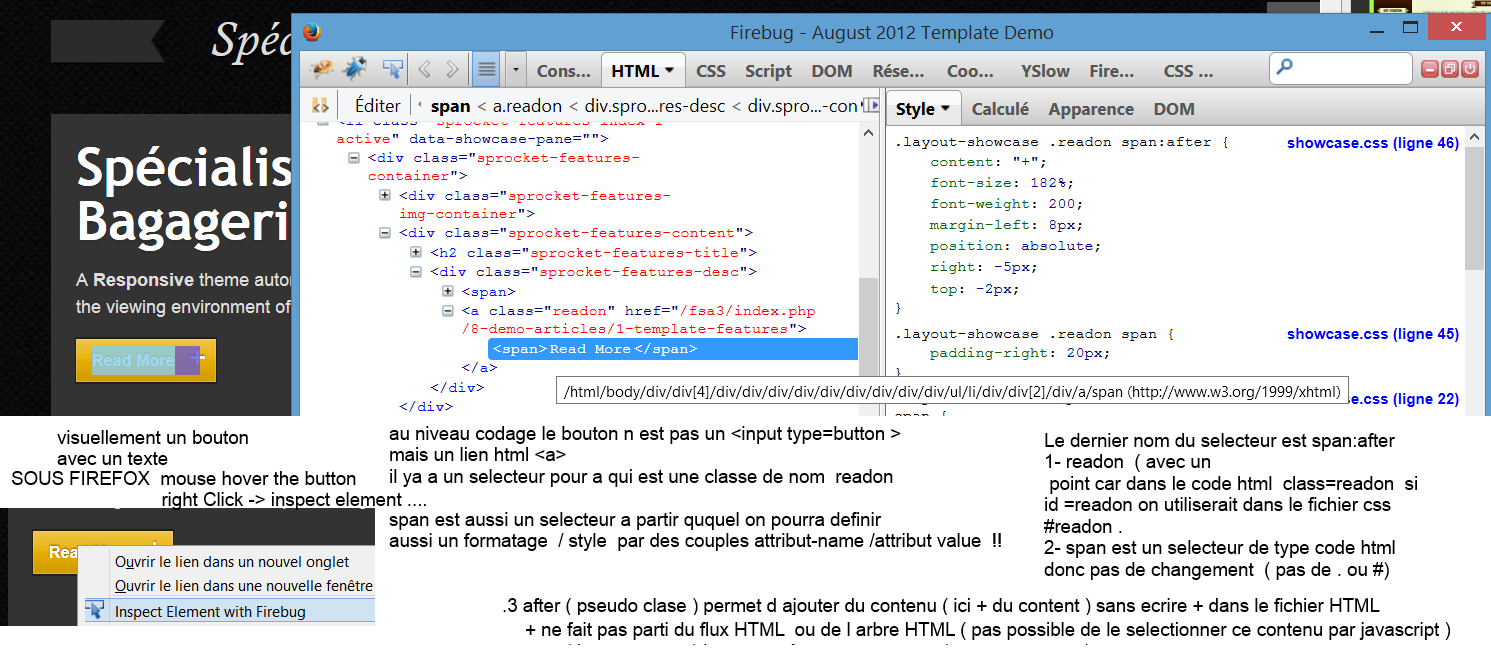Collapse the sprocket-features-container div node
The height and width of the screenshot is (652, 1491).
pyautogui.click(x=354, y=158)
